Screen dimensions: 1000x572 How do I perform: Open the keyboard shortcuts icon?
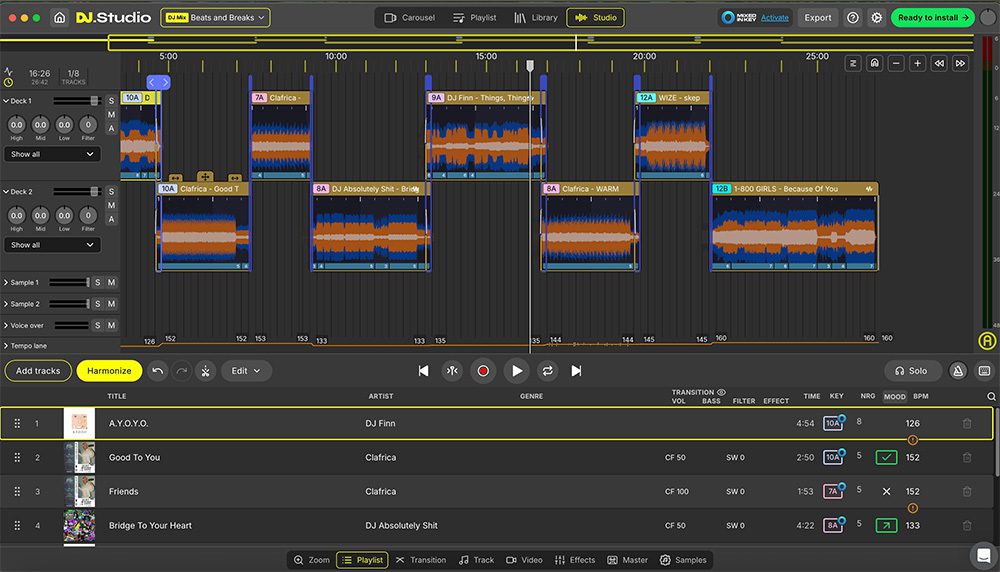[985, 370]
